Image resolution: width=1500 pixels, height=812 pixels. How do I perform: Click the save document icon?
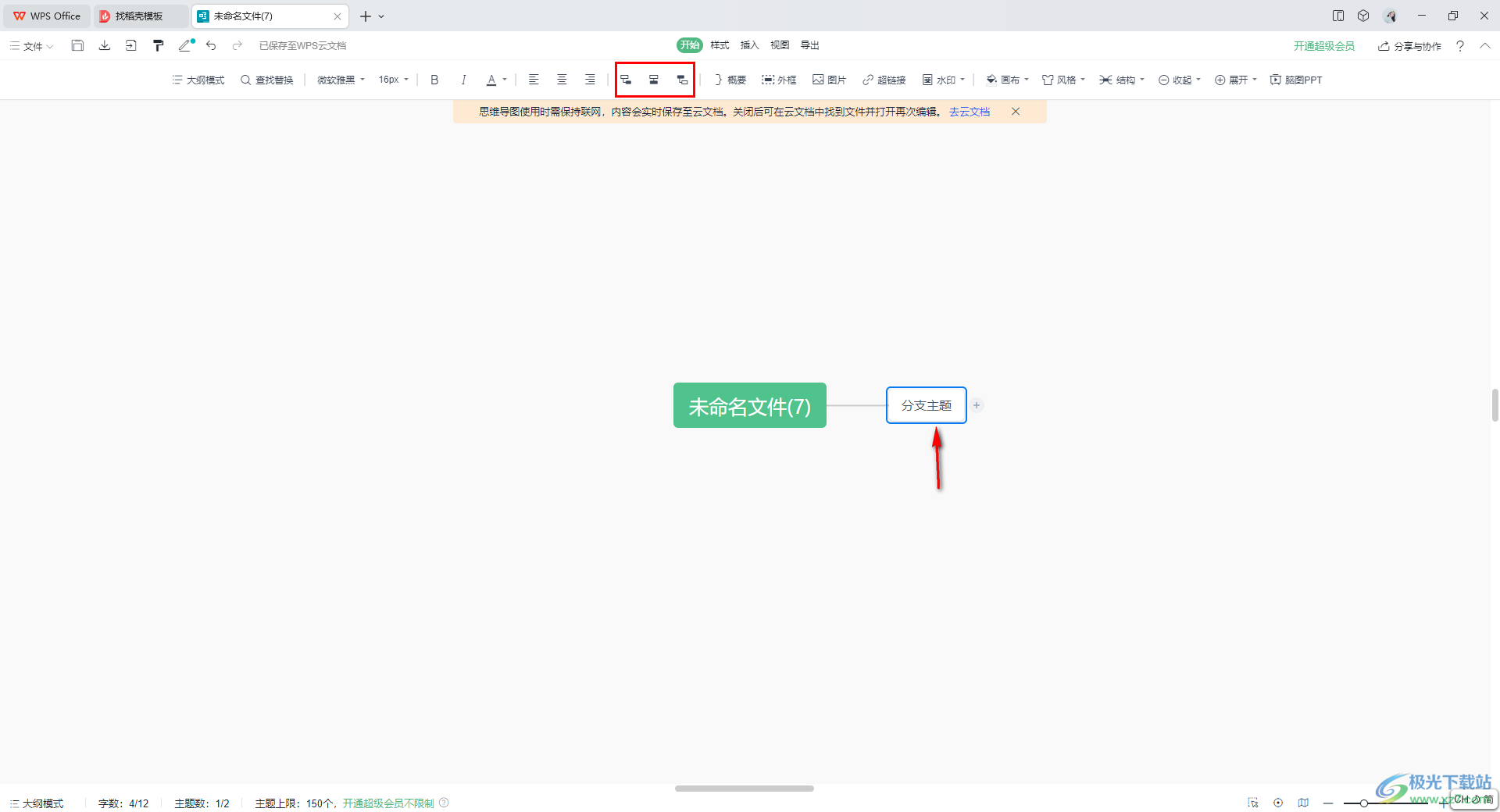click(x=77, y=46)
